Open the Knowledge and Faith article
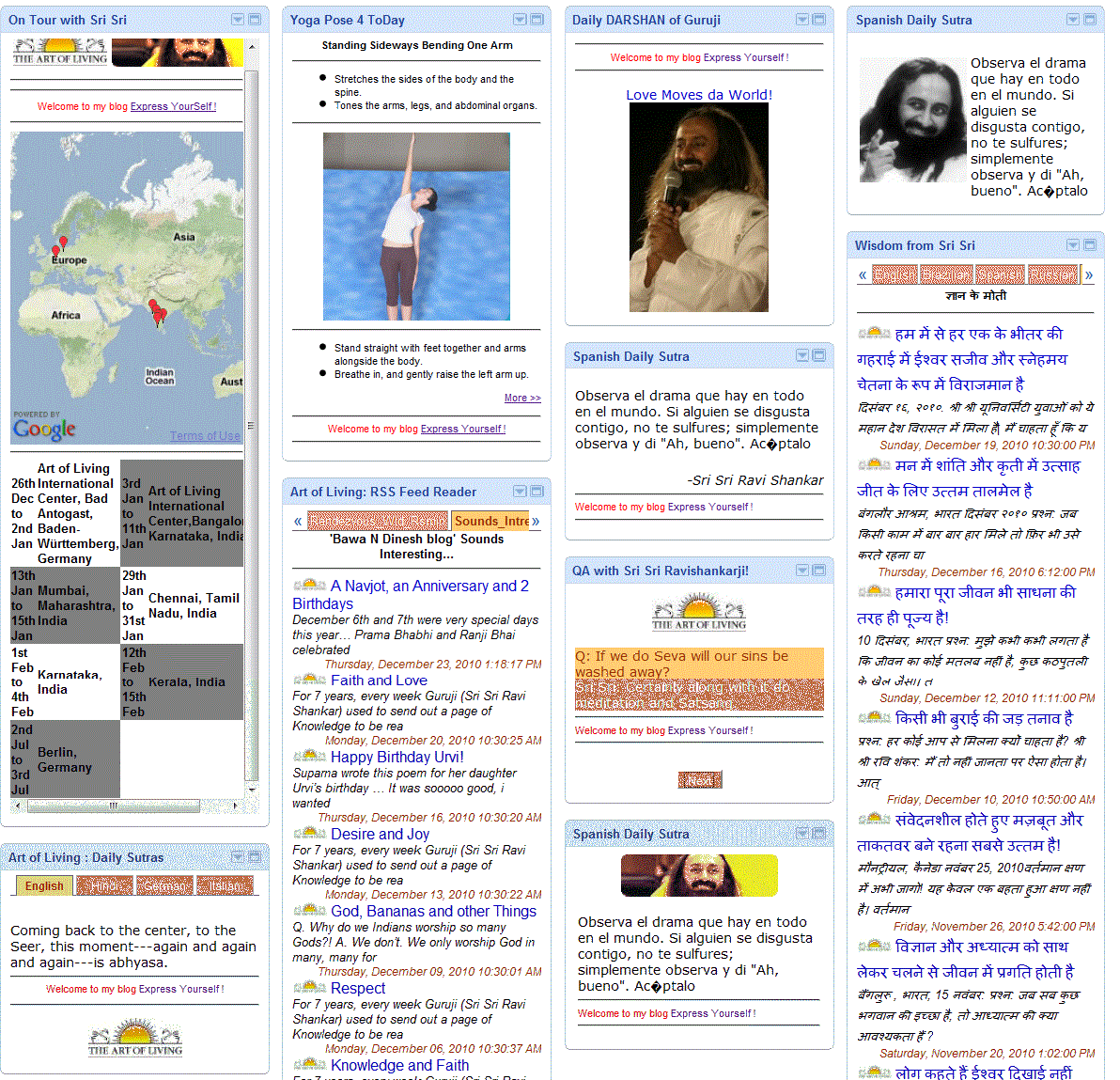 click(400, 1065)
